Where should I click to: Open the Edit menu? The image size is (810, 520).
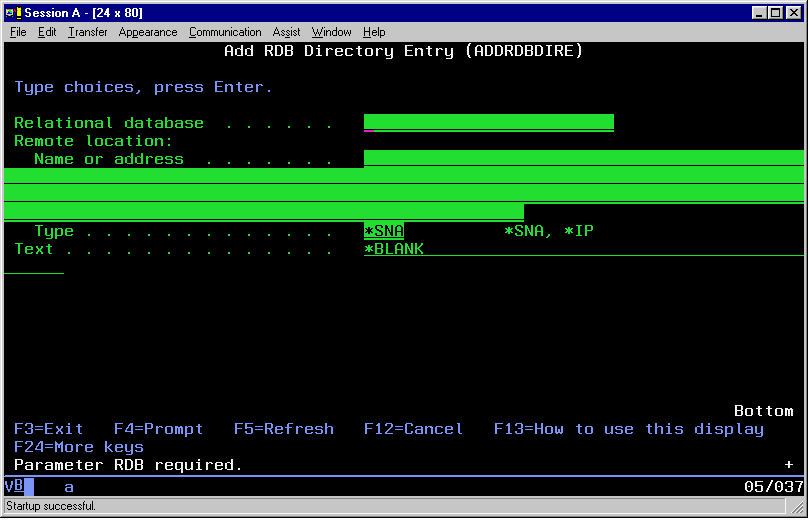click(x=47, y=32)
